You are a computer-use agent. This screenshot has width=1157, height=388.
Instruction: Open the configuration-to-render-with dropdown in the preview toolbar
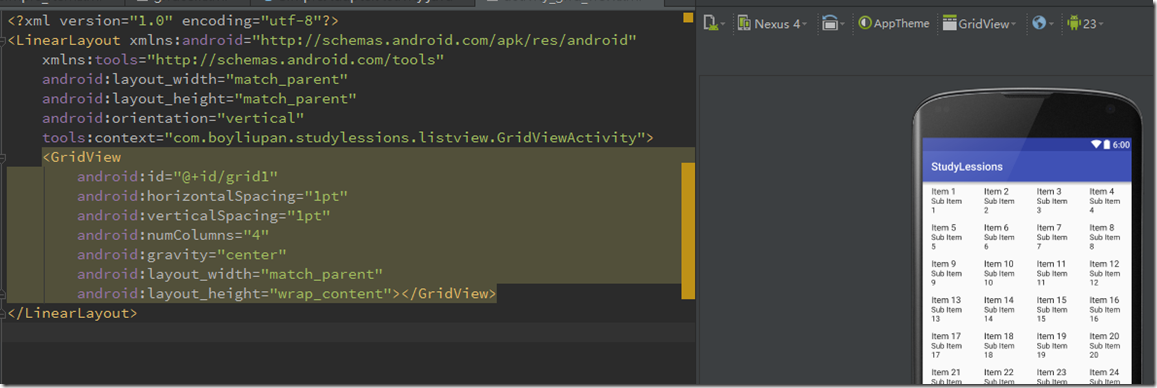pyautogui.click(x=714, y=24)
